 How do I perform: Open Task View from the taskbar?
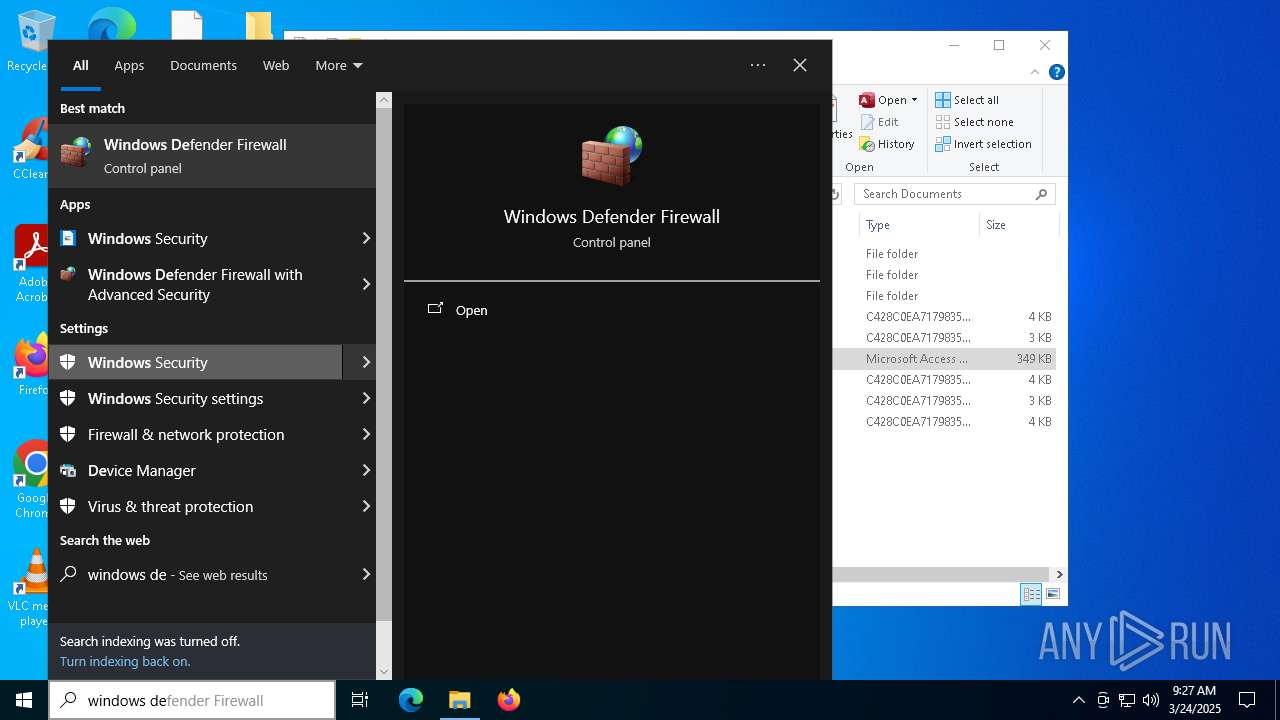[x=360, y=700]
